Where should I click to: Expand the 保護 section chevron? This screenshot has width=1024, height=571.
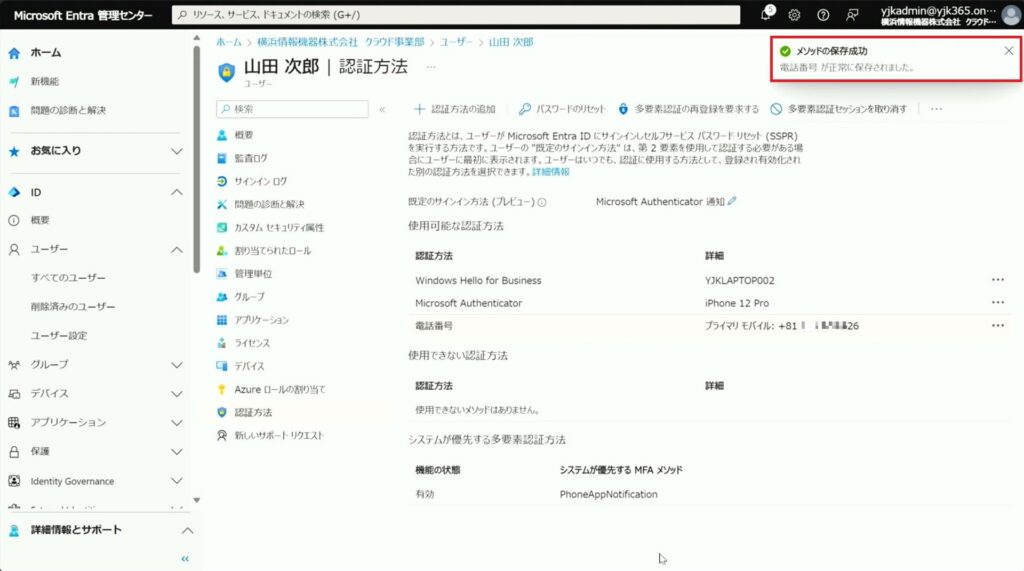177,451
